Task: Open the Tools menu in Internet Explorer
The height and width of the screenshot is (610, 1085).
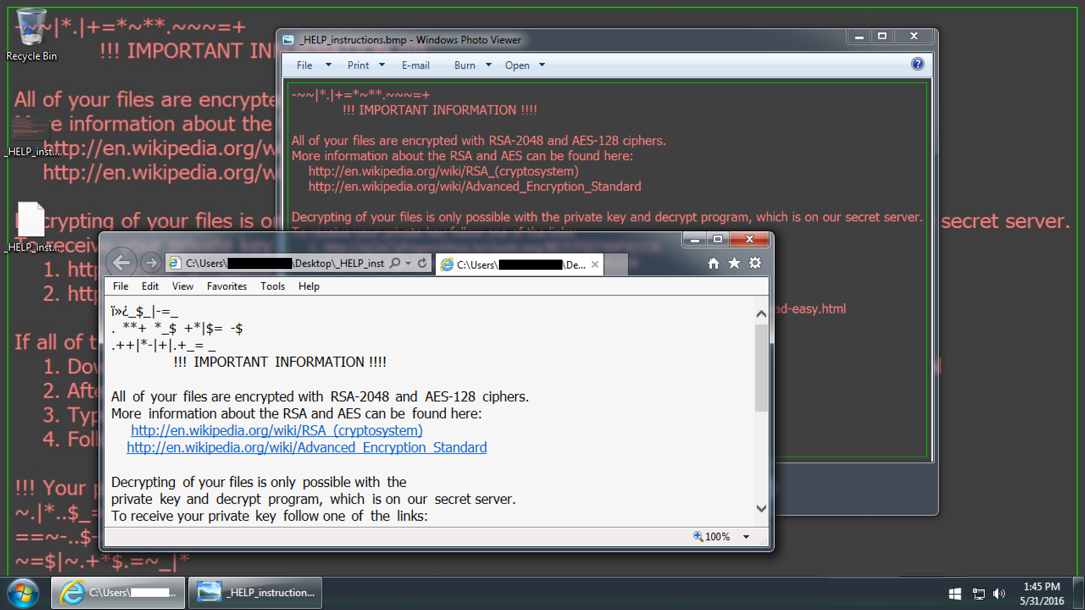Action: point(272,287)
